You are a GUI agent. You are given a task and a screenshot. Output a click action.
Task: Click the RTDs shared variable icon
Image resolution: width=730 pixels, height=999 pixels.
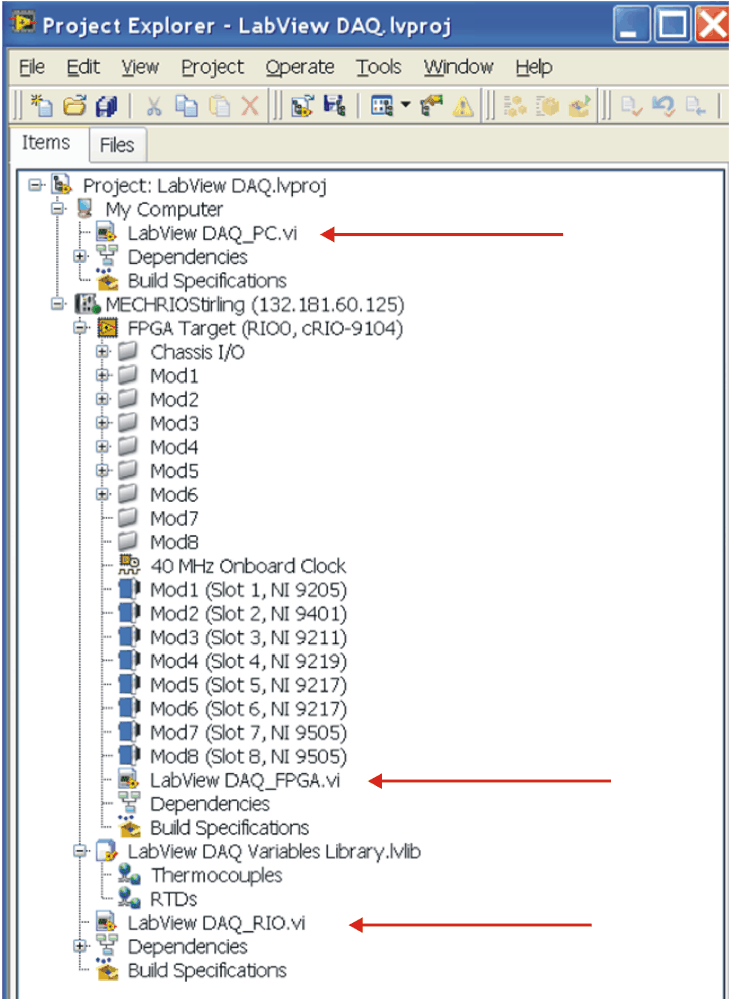pyautogui.click(x=130, y=898)
